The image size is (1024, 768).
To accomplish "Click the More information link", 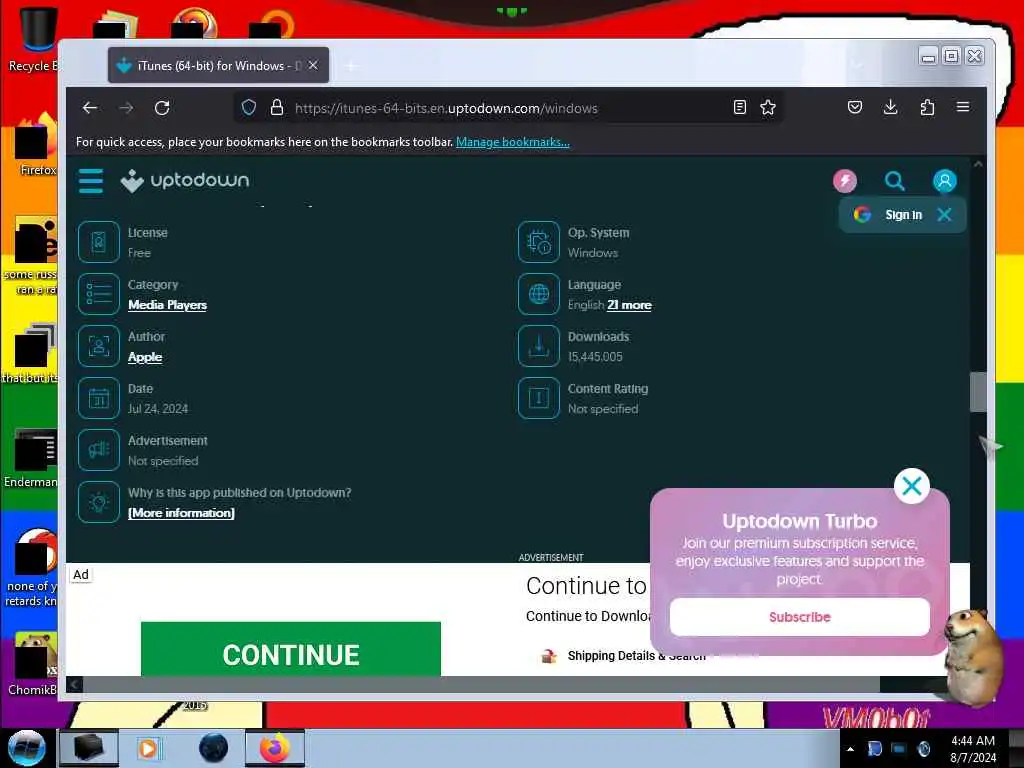I will tap(181, 513).
